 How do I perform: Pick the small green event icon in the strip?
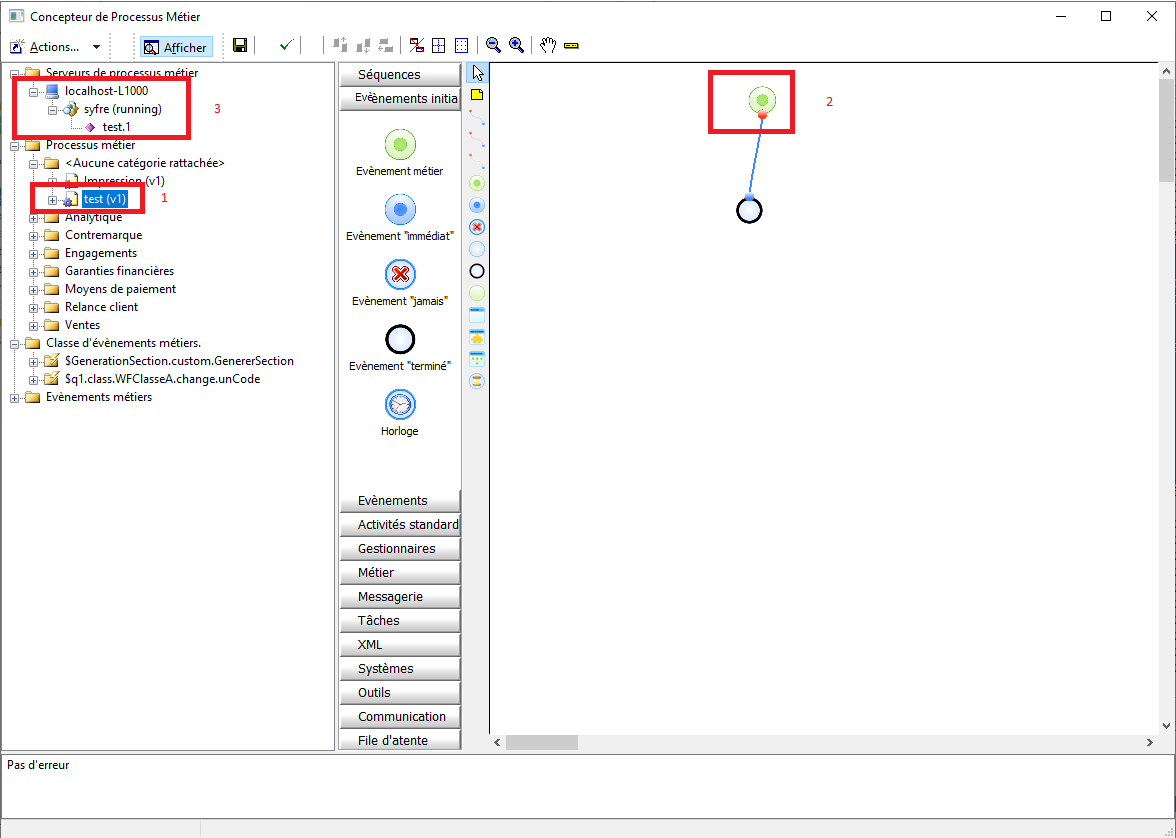476,183
